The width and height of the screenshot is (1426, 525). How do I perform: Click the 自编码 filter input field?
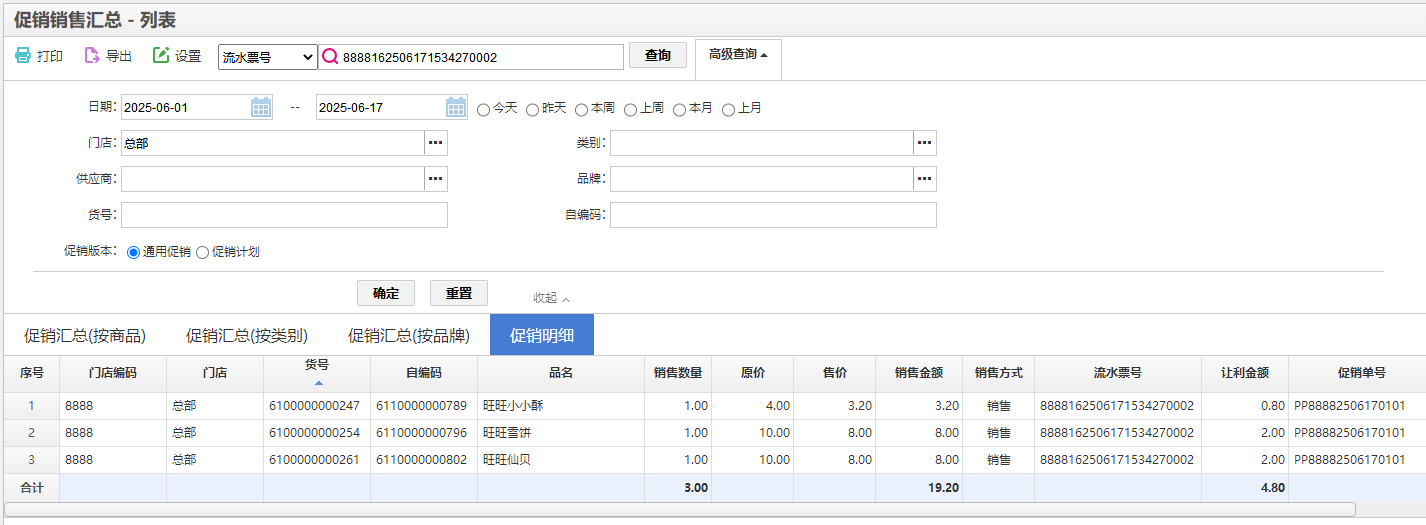(x=773, y=215)
